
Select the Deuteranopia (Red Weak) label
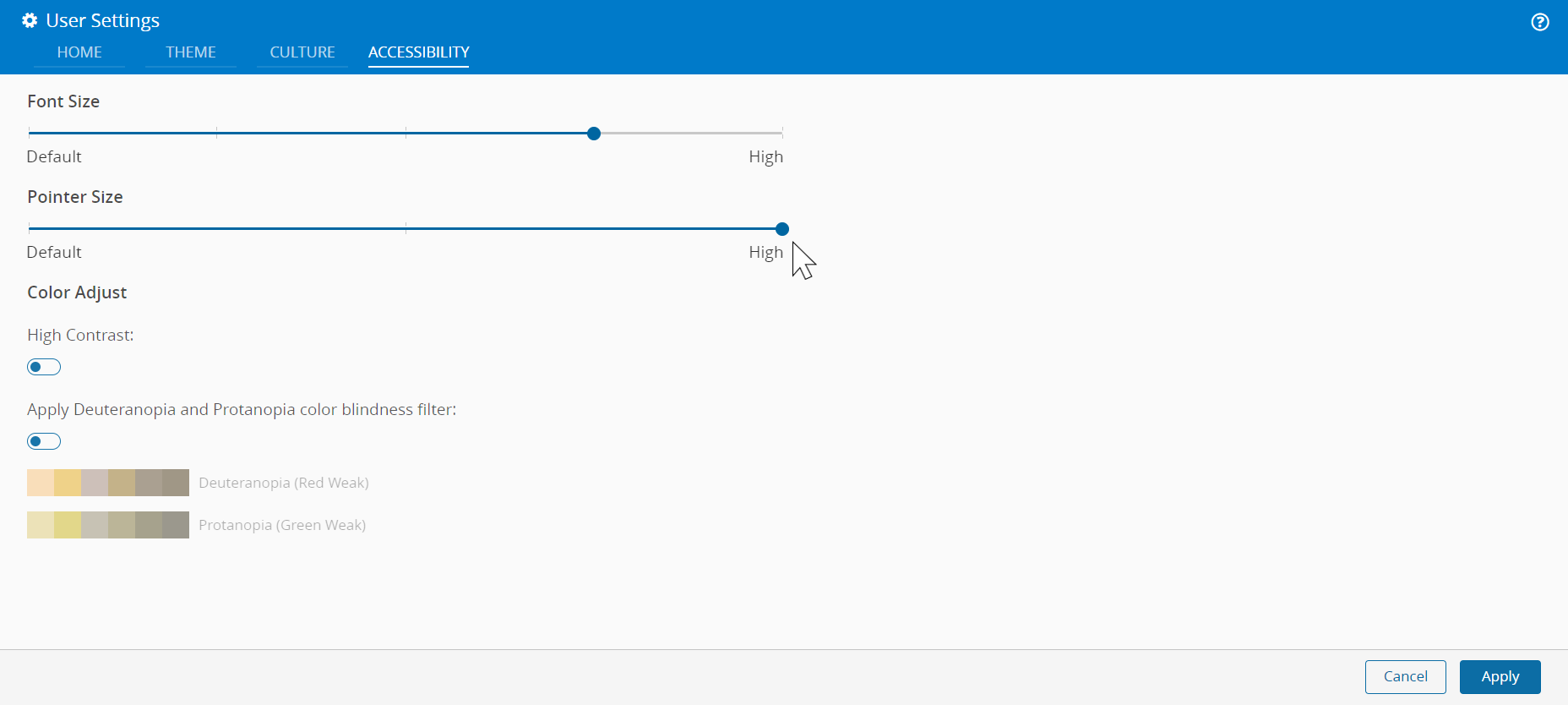(284, 483)
